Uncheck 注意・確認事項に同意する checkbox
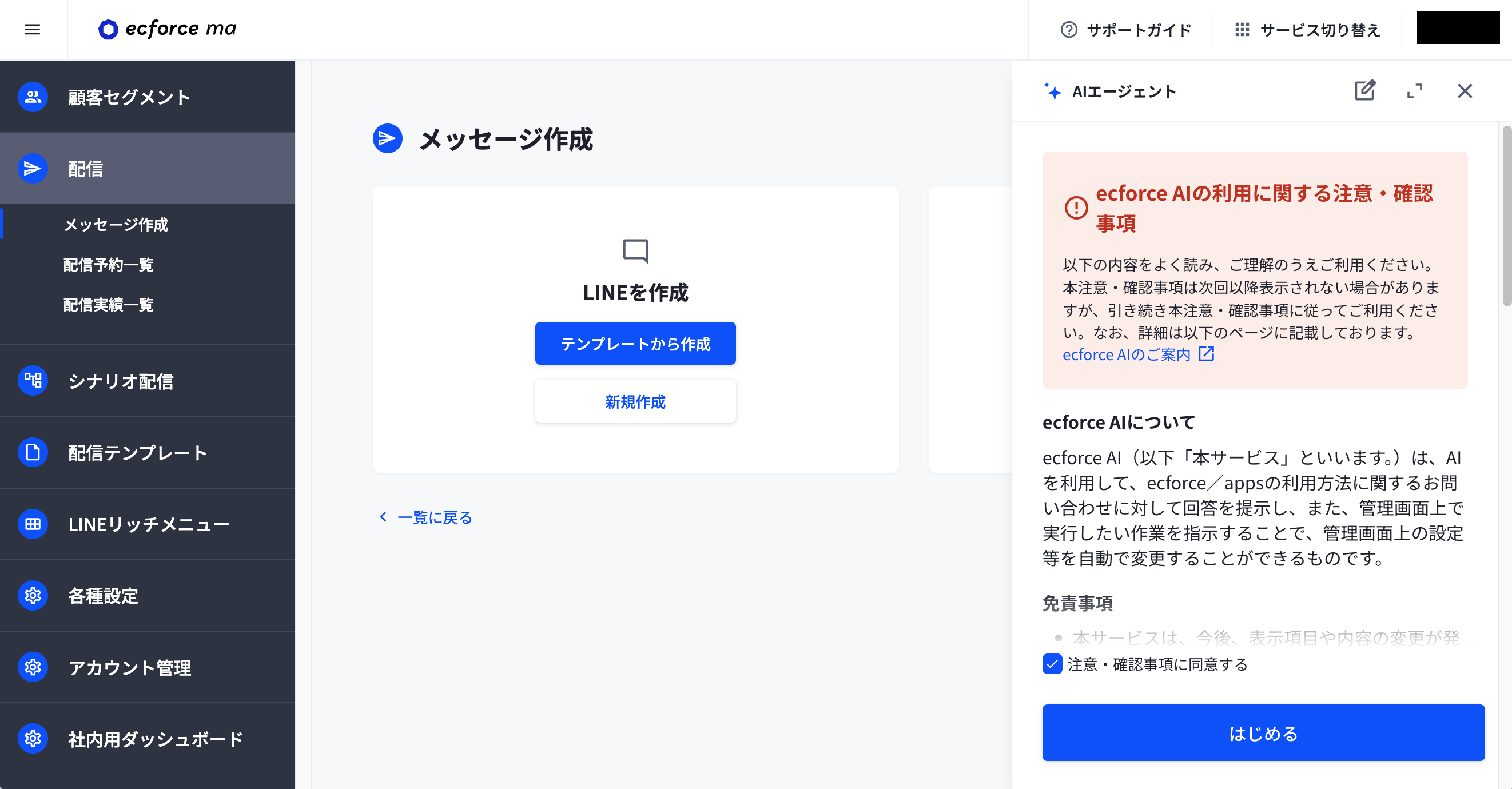The height and width of the screenshot is (789, 1512). click(1052, 664)
